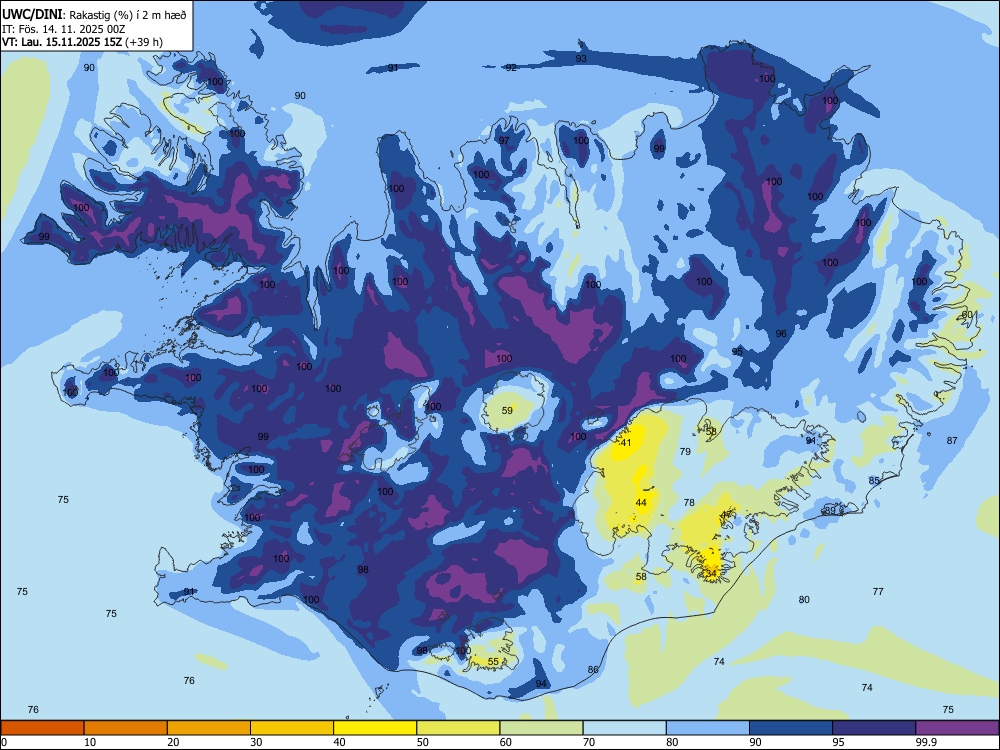This screenshot has height=750, width=1000.
Task: Pick the 70–80 pale blue legend swatch
Action: (x=624, y=728)
